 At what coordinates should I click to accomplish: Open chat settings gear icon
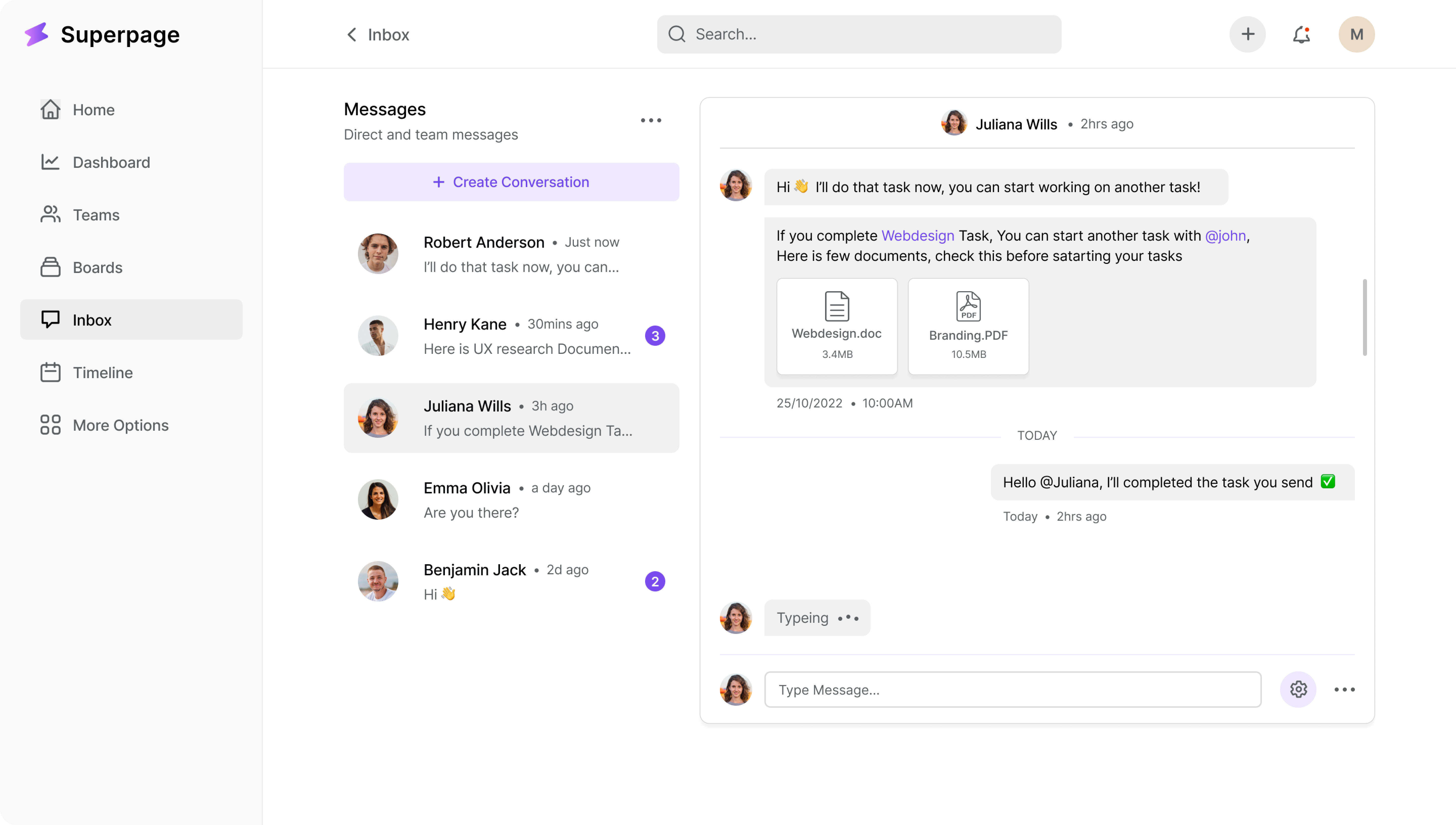[1298, 690]
